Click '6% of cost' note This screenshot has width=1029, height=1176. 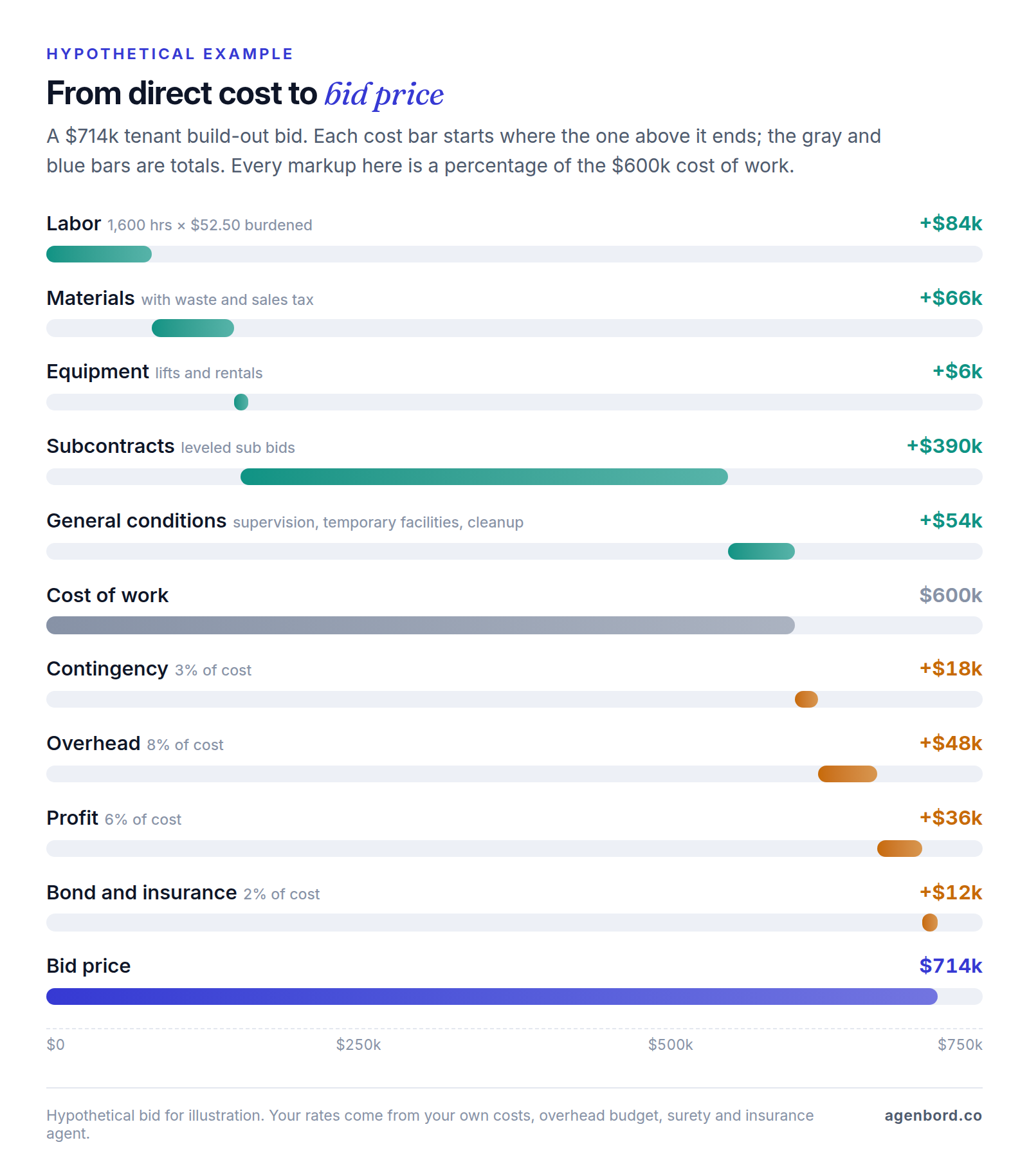143,820
